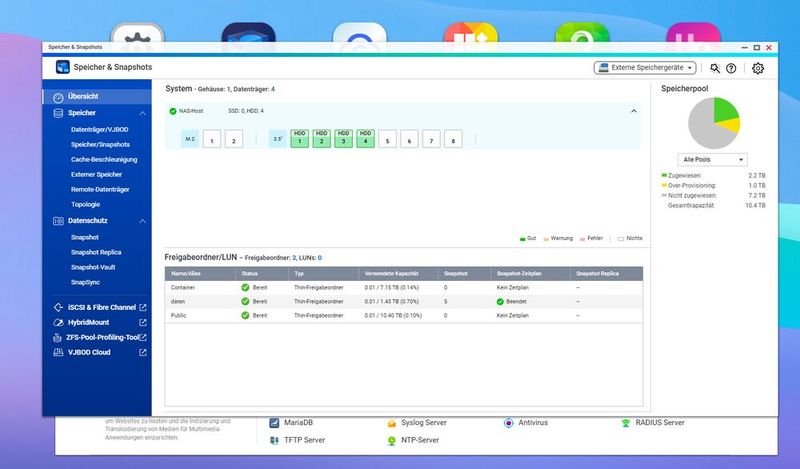Go to Übersicht in the sidebar
800x469 pixels.
[x=84, y=96]
